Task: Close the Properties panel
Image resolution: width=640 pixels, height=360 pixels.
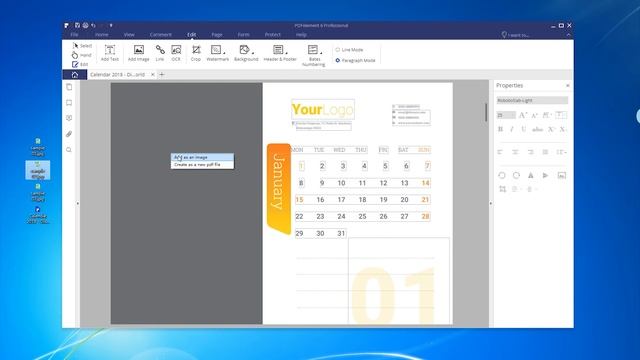Action: tap(568, 86)
